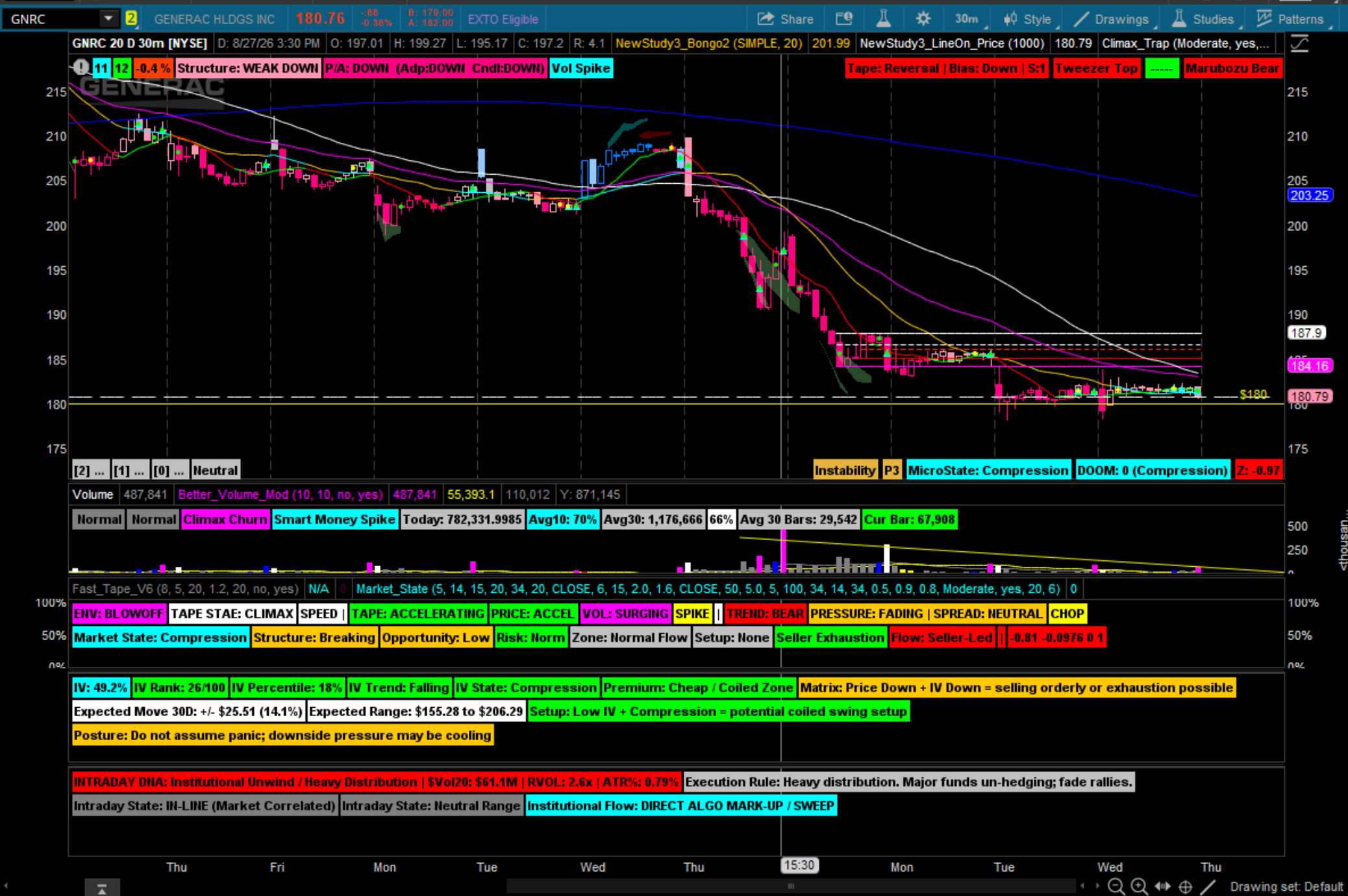Click the blue 203.25 price bubble
Image resolution: width=1348 pixels, height=896 pixels.
click(x=1310, y=195)
